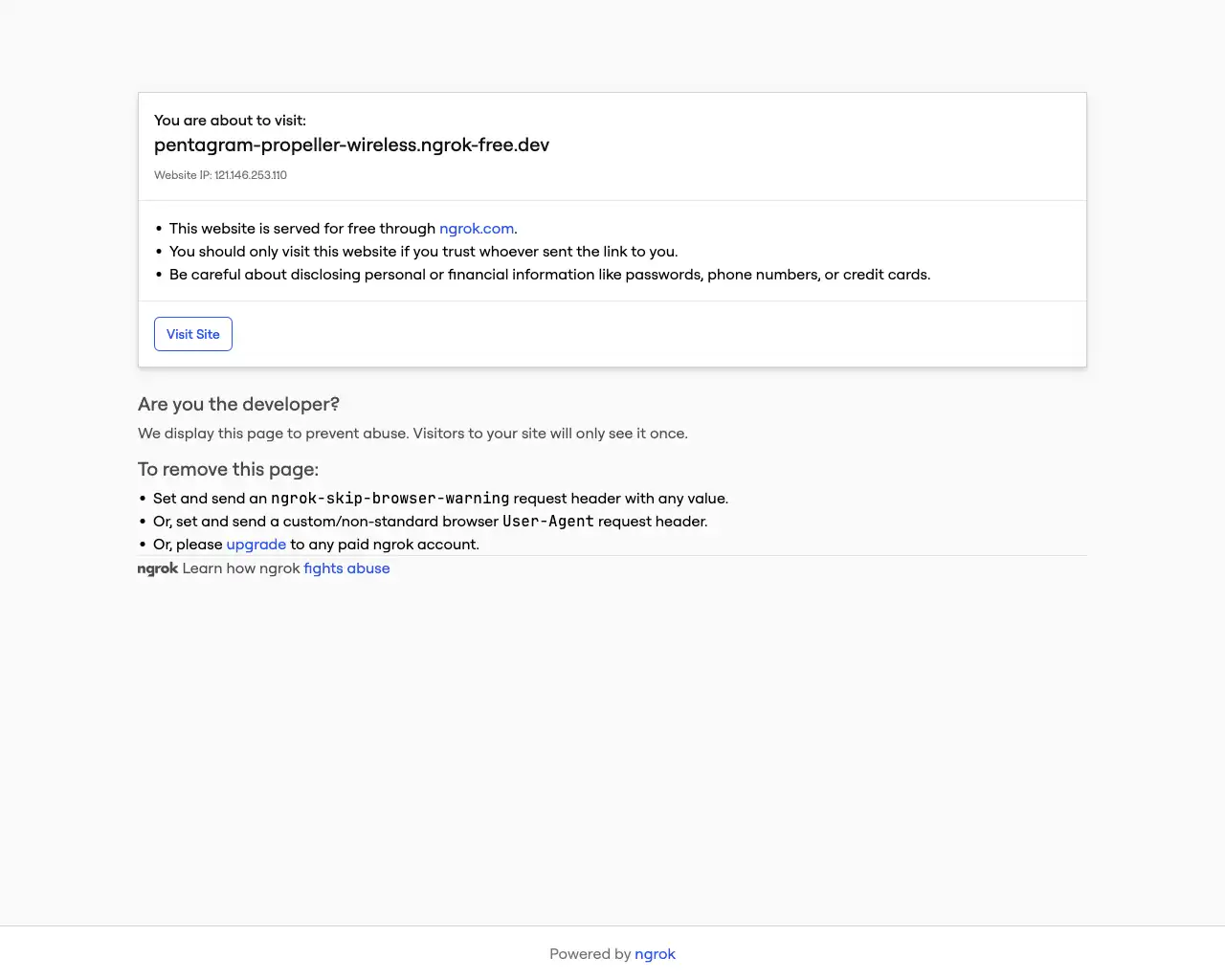
Task: Click the You are about to visit text
Action: (x=230, y=120)
